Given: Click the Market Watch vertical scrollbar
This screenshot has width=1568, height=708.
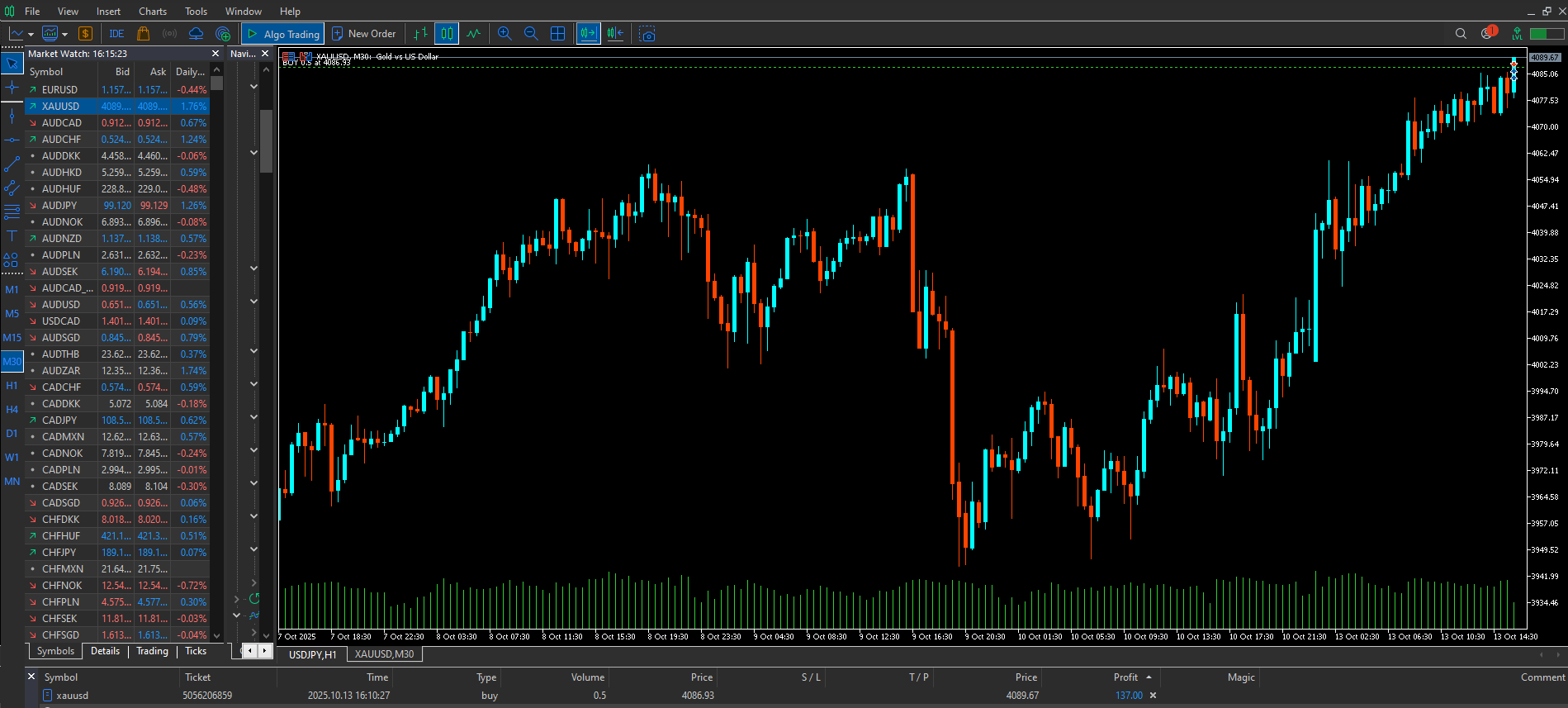Looking at the screenshot, I should [x=217, y=355].
